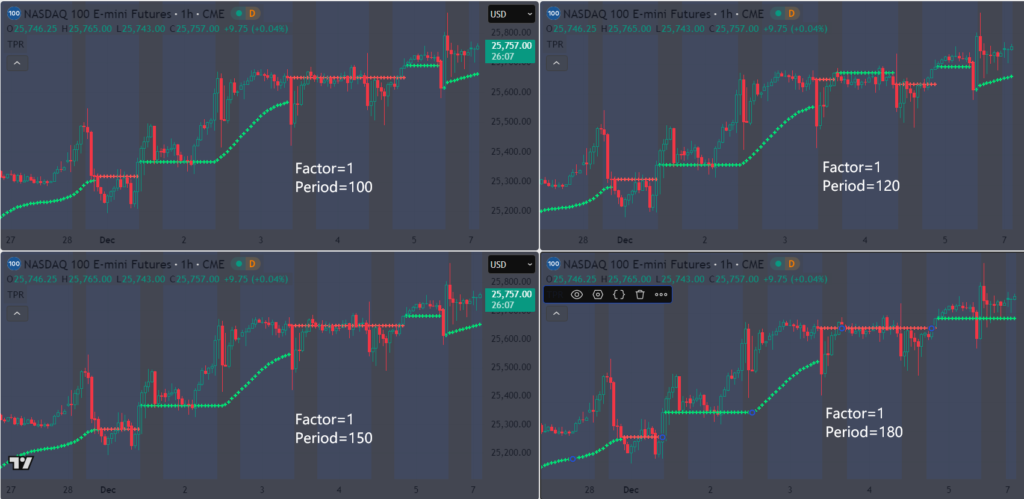Click NASDAQ 100 symbol logo in Period=100 chart
Image resolution: width=1024 pixels, height=499 pixels.
tap(13, 14)
